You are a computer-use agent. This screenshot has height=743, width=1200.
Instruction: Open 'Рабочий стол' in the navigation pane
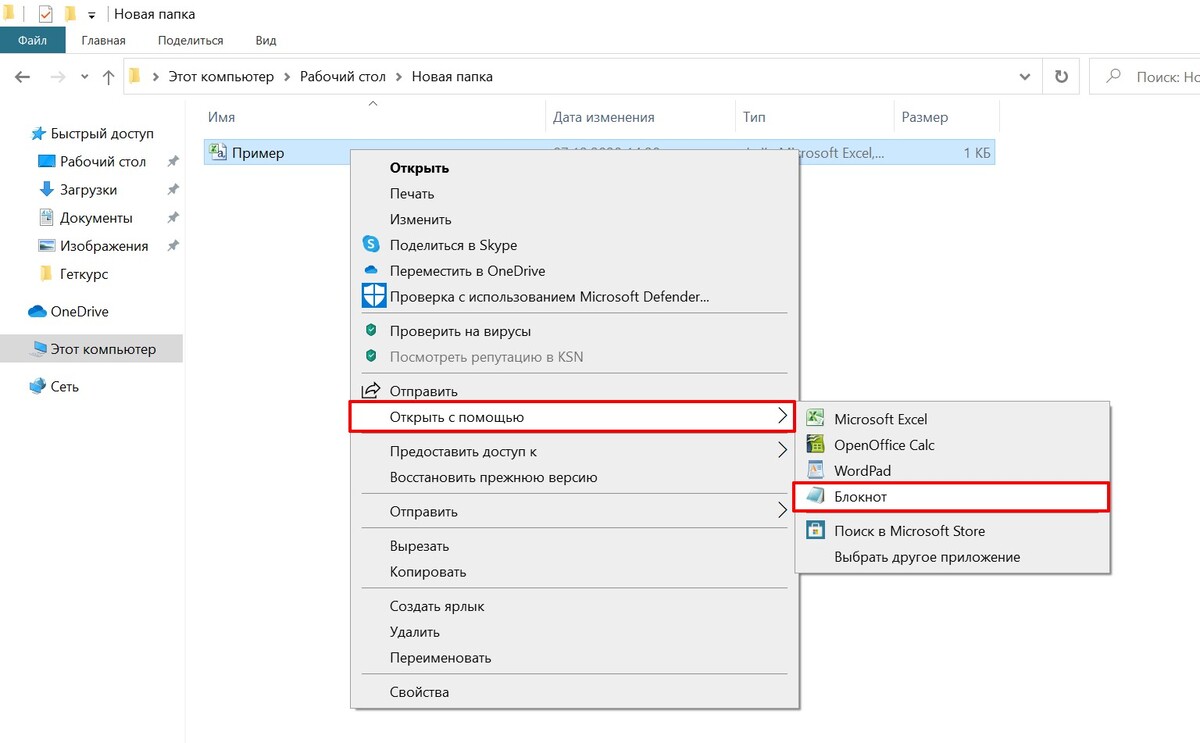[103, 162]
